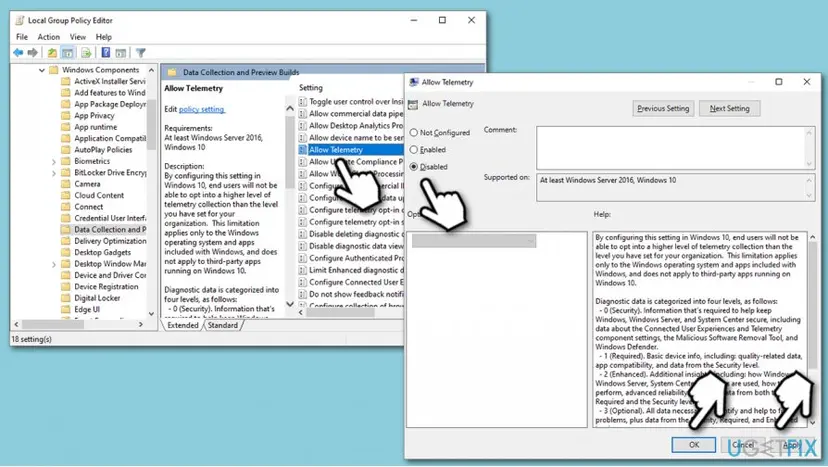This screenshot has width=828, height=467.
Task: Click the App Privacy folder icon
Action: (x=65, y=116)
